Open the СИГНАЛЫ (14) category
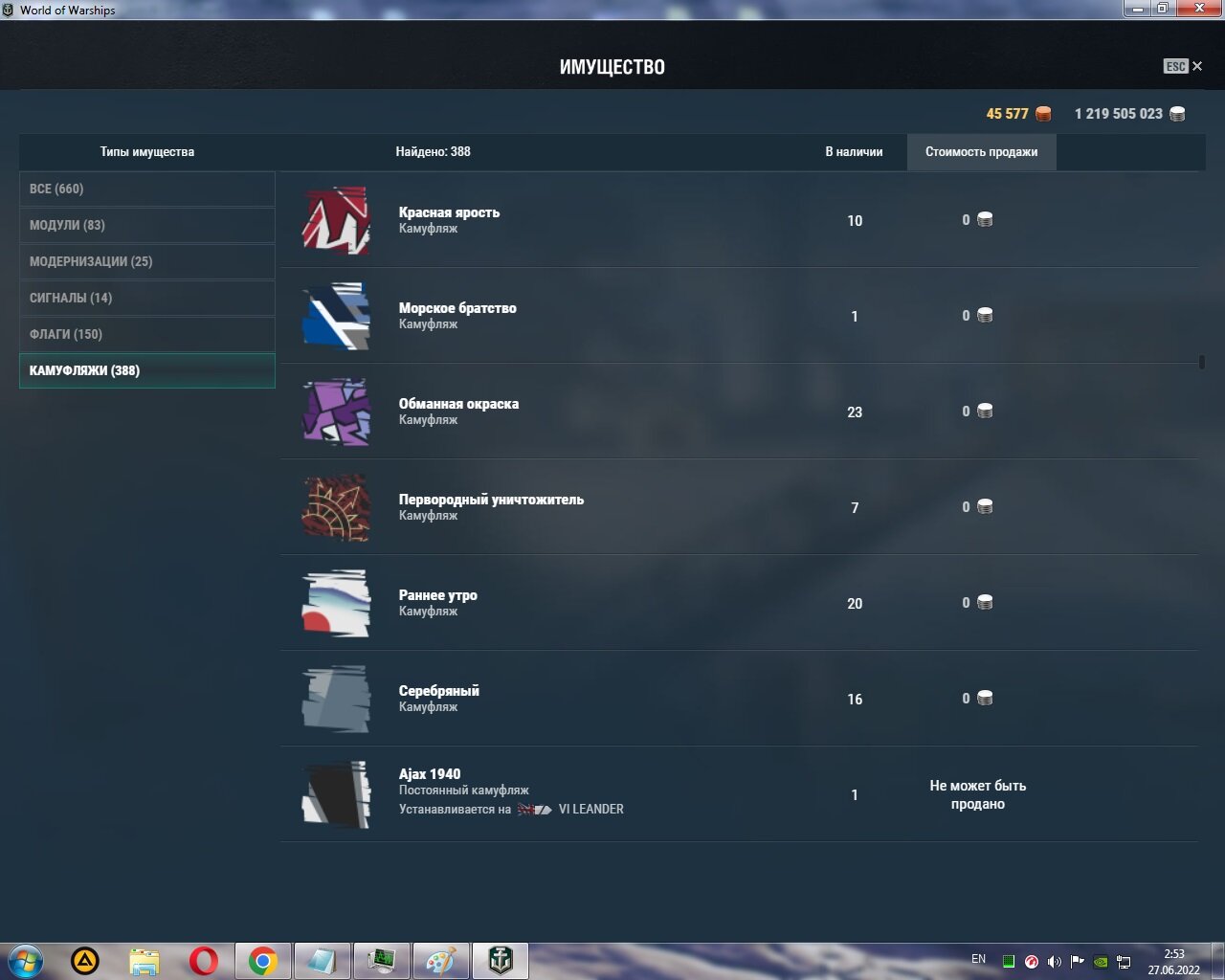The image size is (1225, 980). click(x=147, y=298)
